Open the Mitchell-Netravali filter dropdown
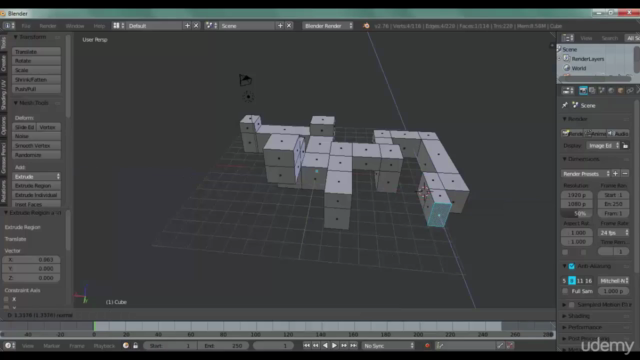Viewport: 640px width, 360px height. (613, 281)
